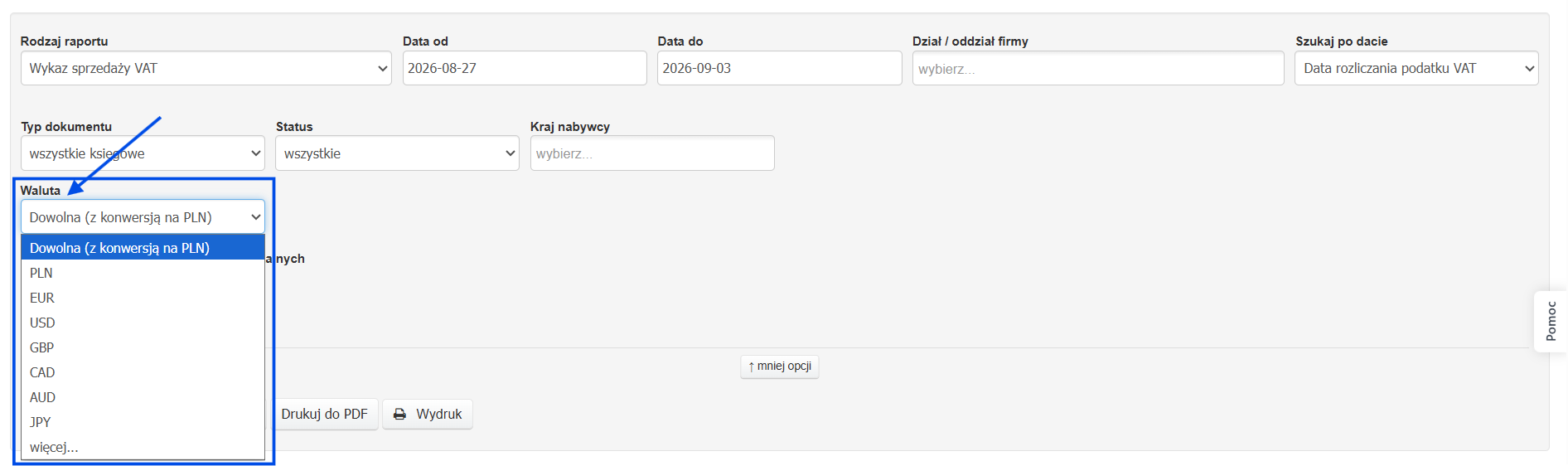Open the Szukaj po dacie dropdown
Image resolution: width=1568 pixels, height=466 pixels.
tap(1416, 68)
